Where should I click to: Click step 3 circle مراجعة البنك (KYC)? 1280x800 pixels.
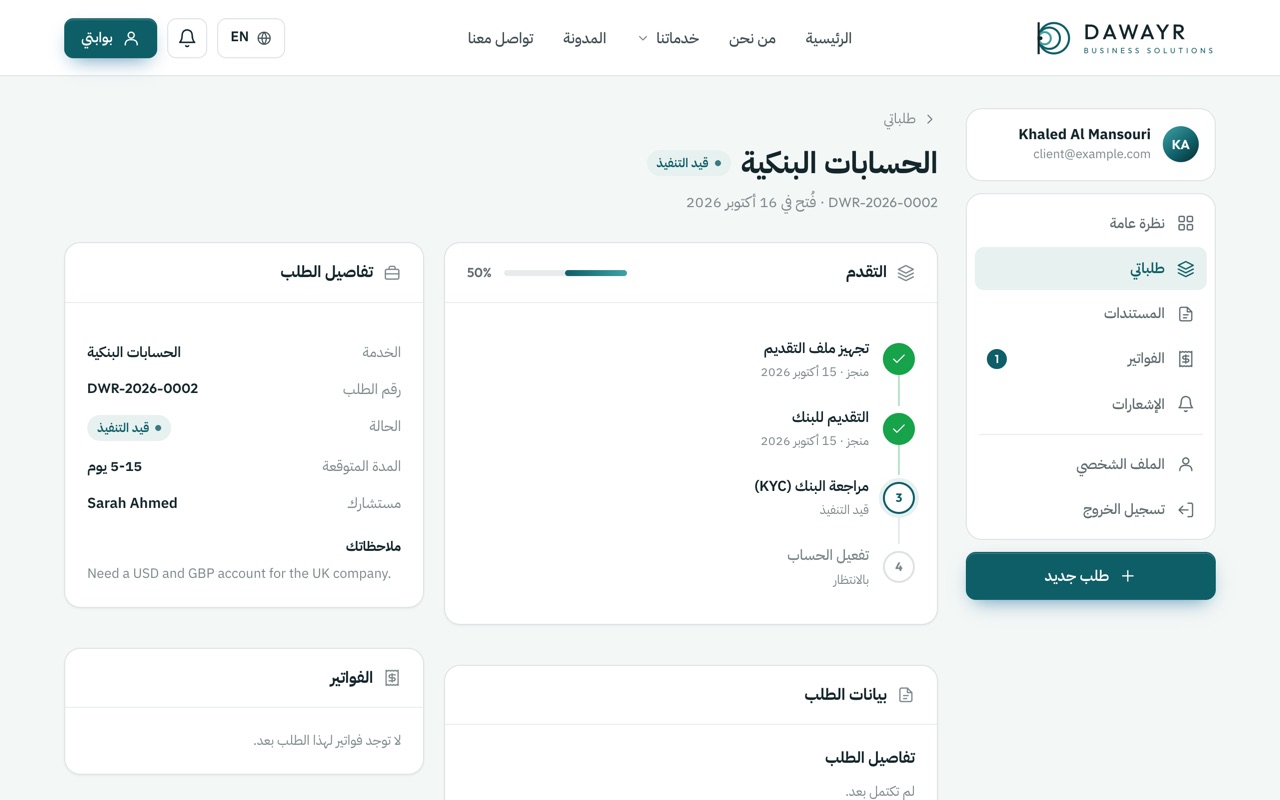pyautogui.click(x=899, y=497)
